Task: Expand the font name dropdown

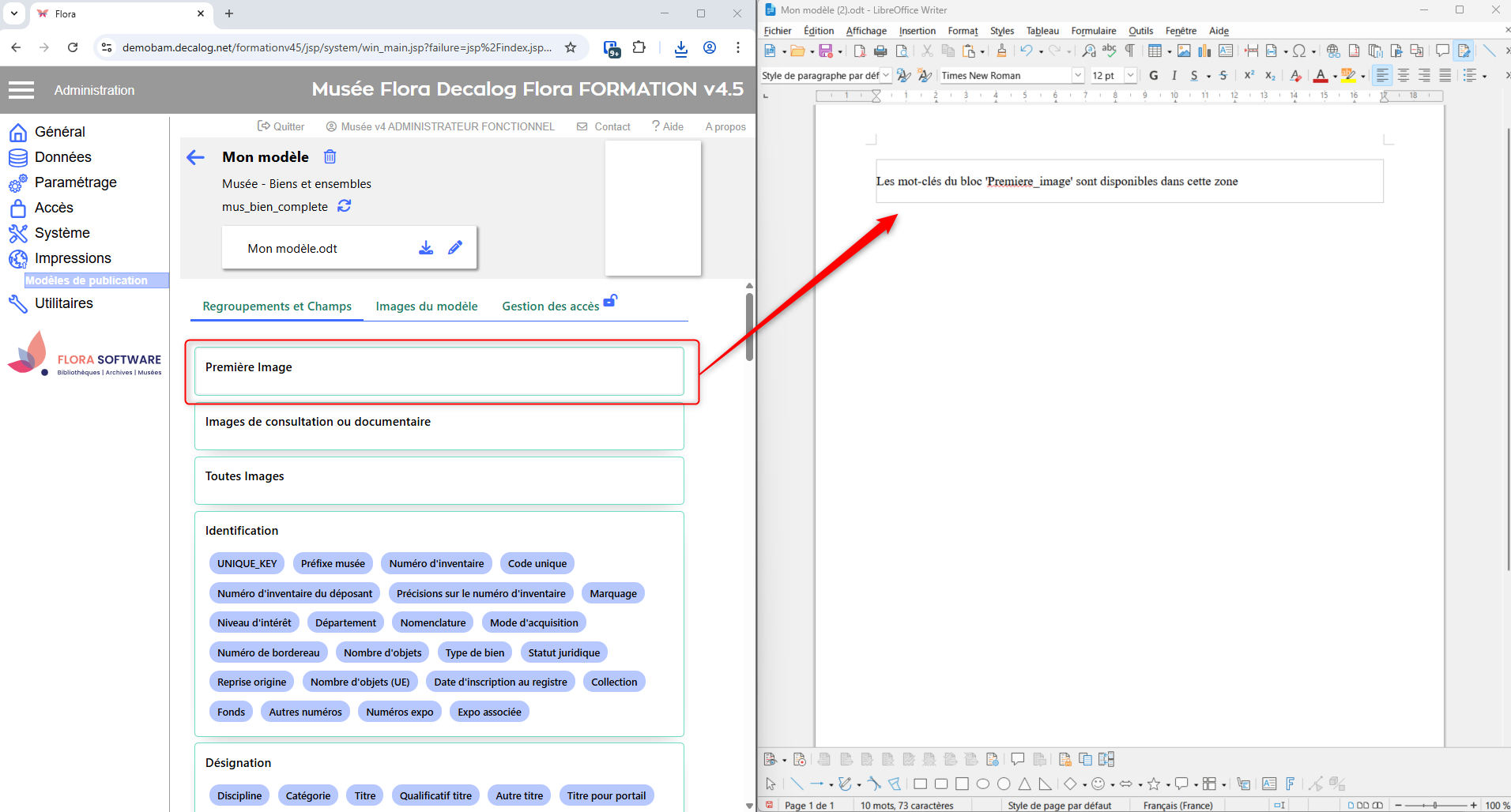Action: tap(1077, 76)
